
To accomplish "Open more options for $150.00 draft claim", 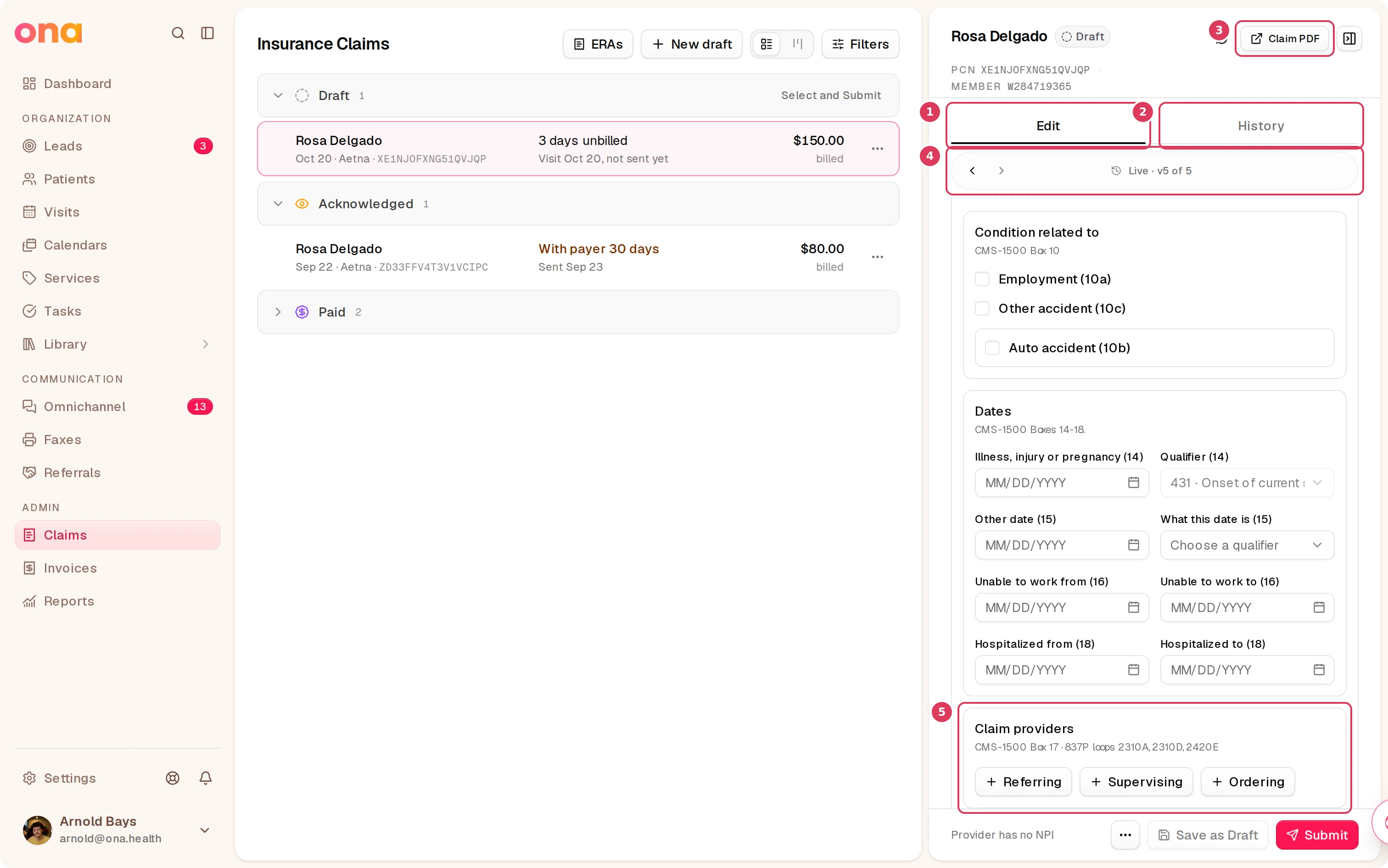I will (x=878, y=149).
